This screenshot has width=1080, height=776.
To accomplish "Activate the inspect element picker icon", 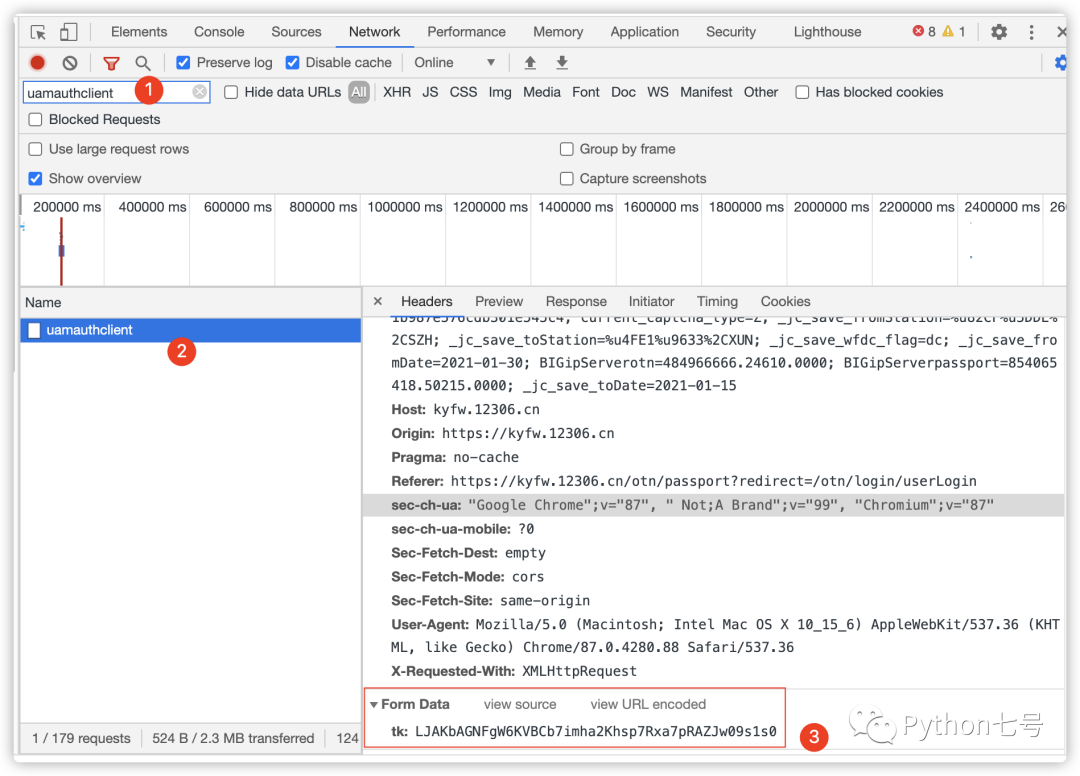I will (39, 32).
